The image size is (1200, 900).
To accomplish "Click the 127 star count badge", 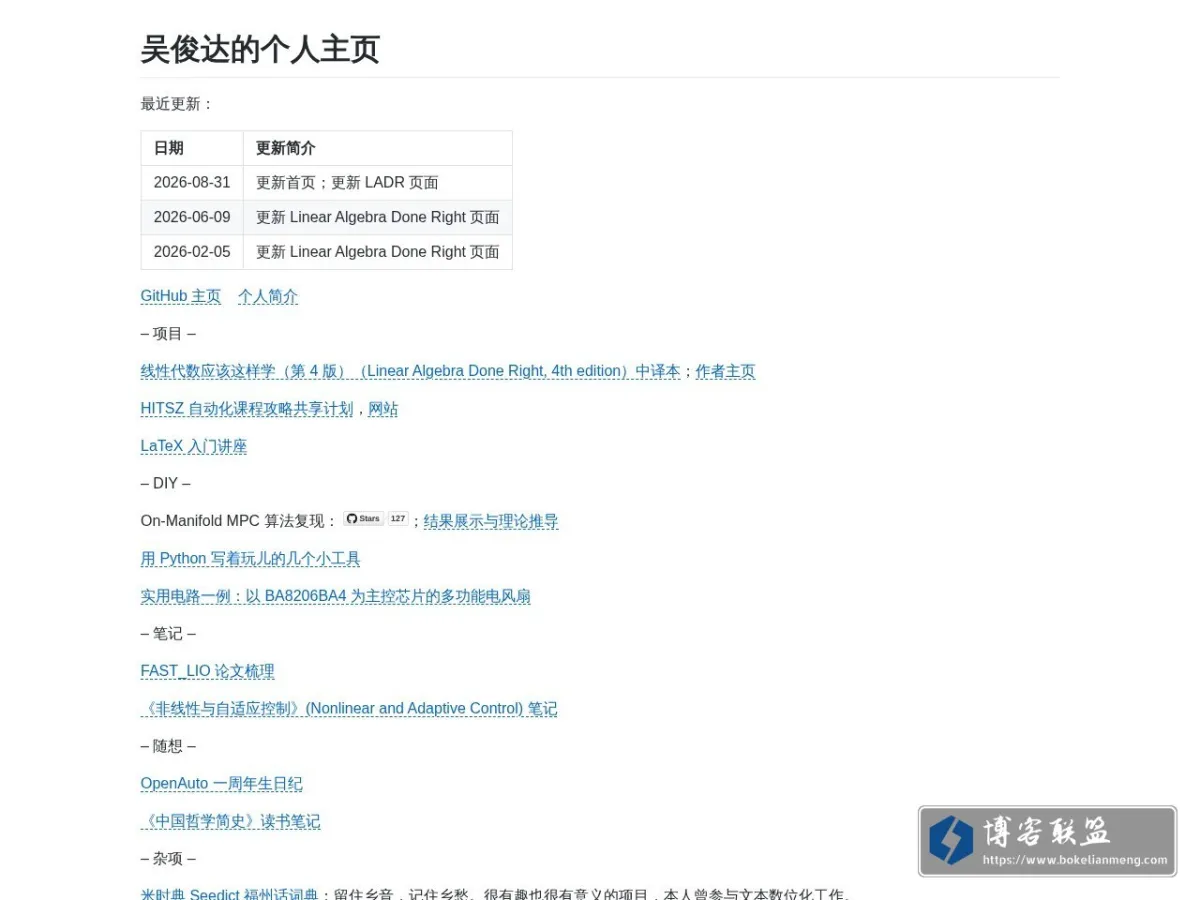I will [x=398, y=519].
